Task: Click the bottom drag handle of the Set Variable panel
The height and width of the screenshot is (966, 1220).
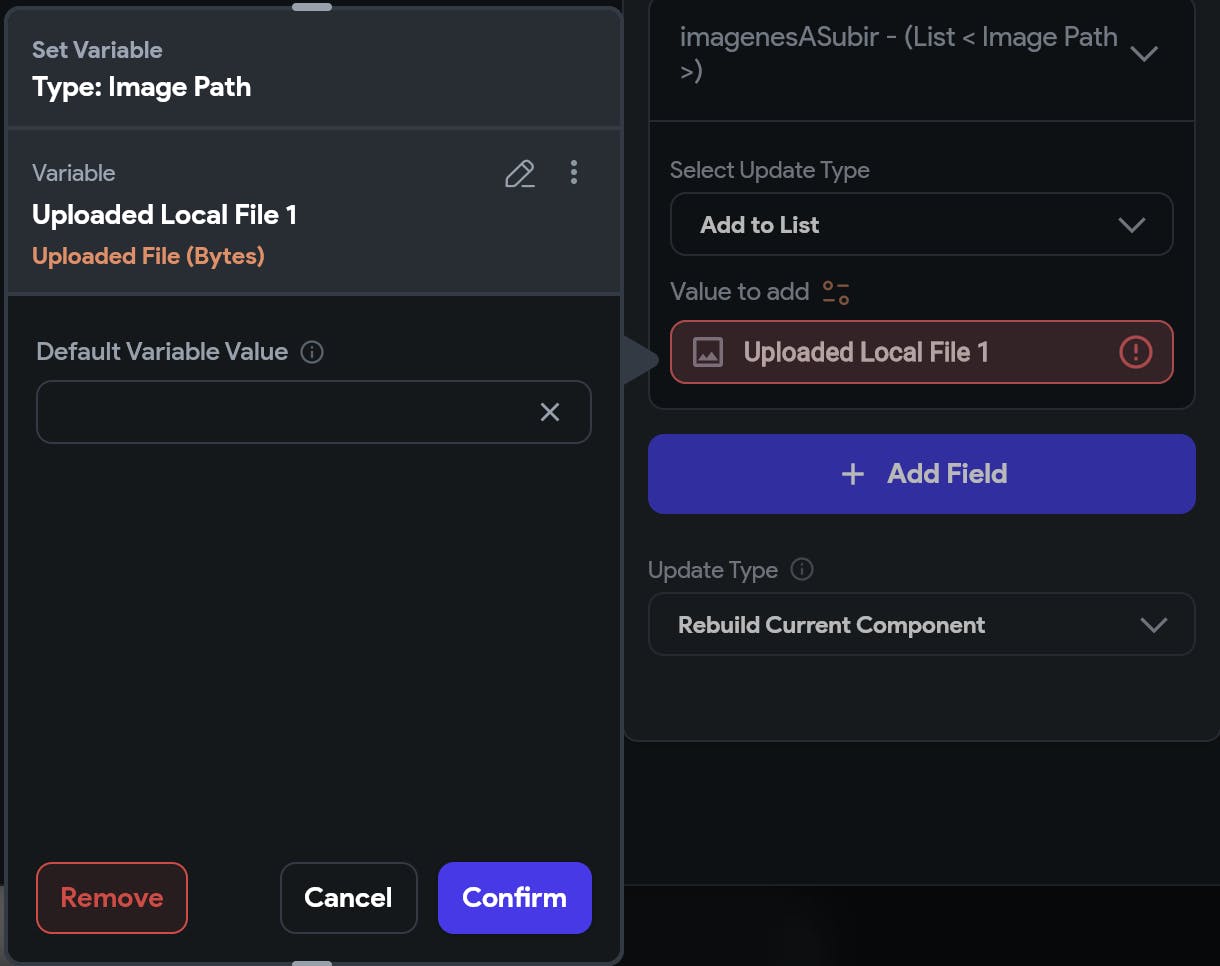Action: 312,962
